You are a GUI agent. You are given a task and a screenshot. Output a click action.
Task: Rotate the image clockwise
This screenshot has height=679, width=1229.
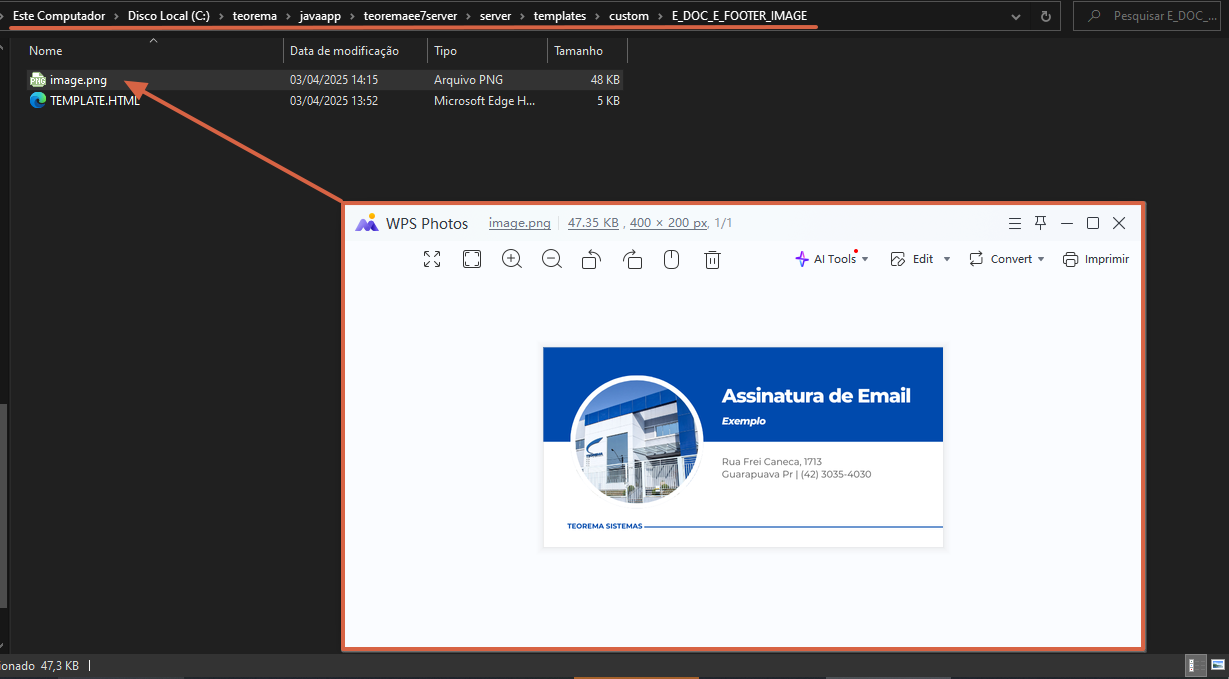pyautogui.click(x=632, y=259)
